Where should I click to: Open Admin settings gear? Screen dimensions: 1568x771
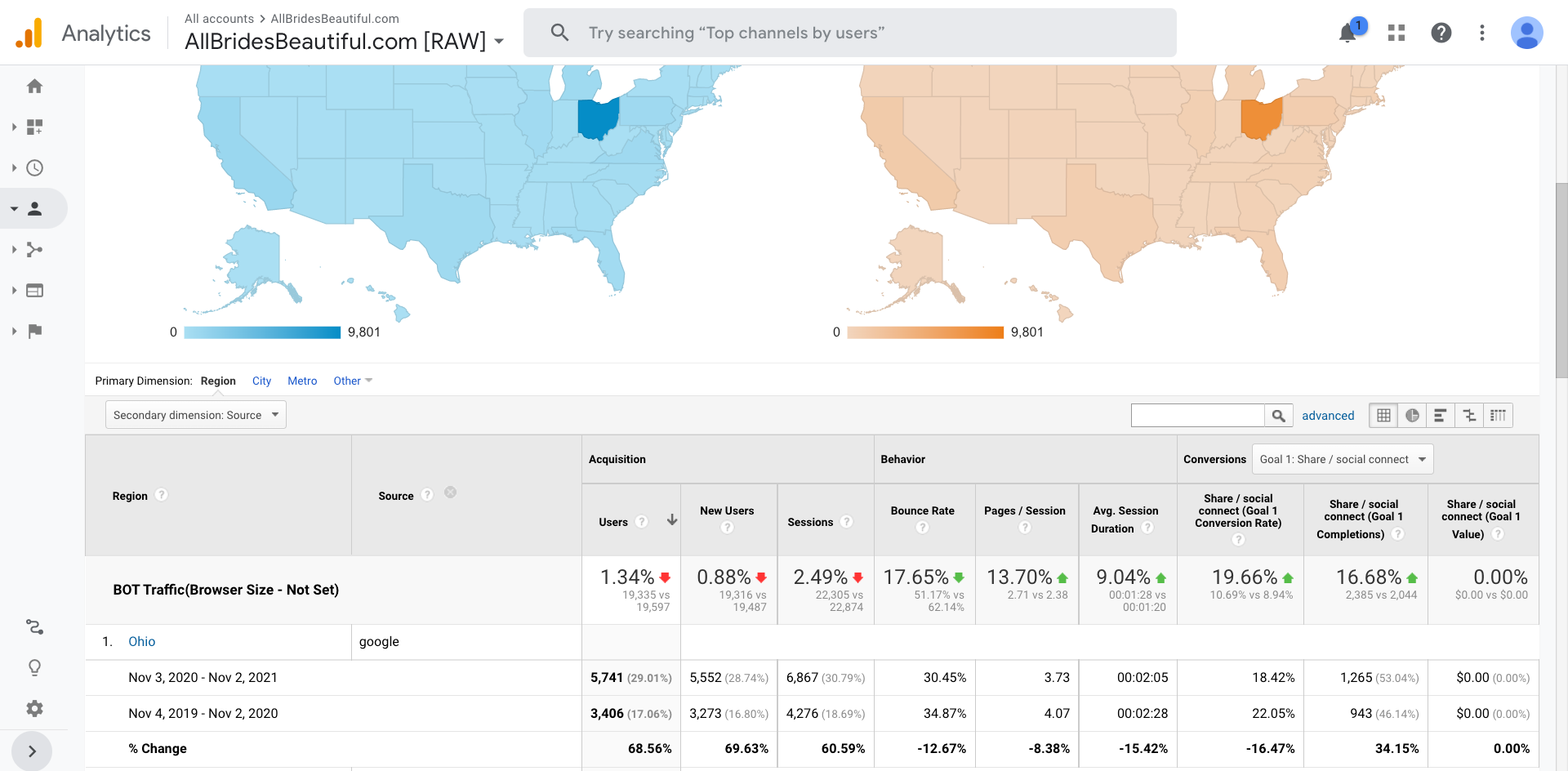coord(34,708)
